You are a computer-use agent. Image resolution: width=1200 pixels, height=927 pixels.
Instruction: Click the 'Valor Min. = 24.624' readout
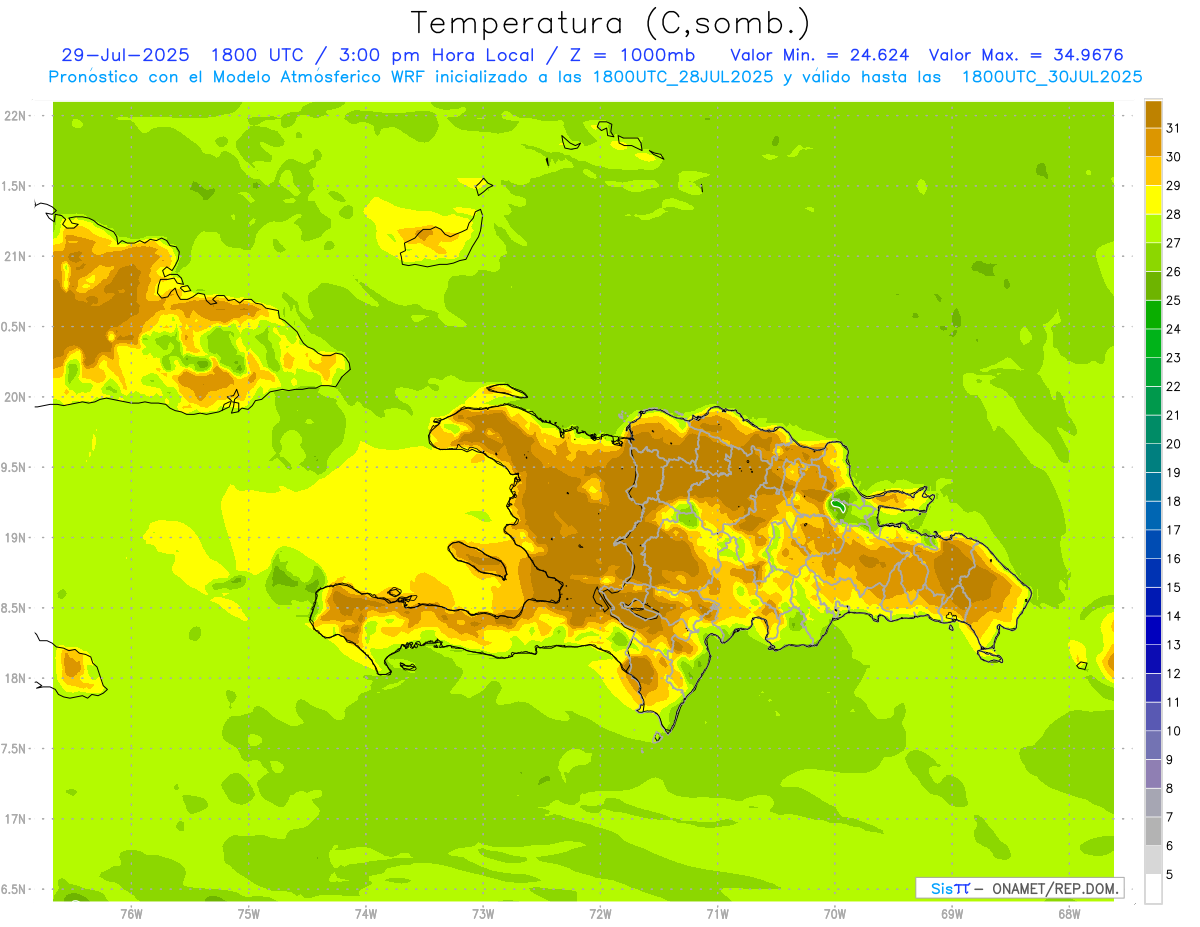820,55
